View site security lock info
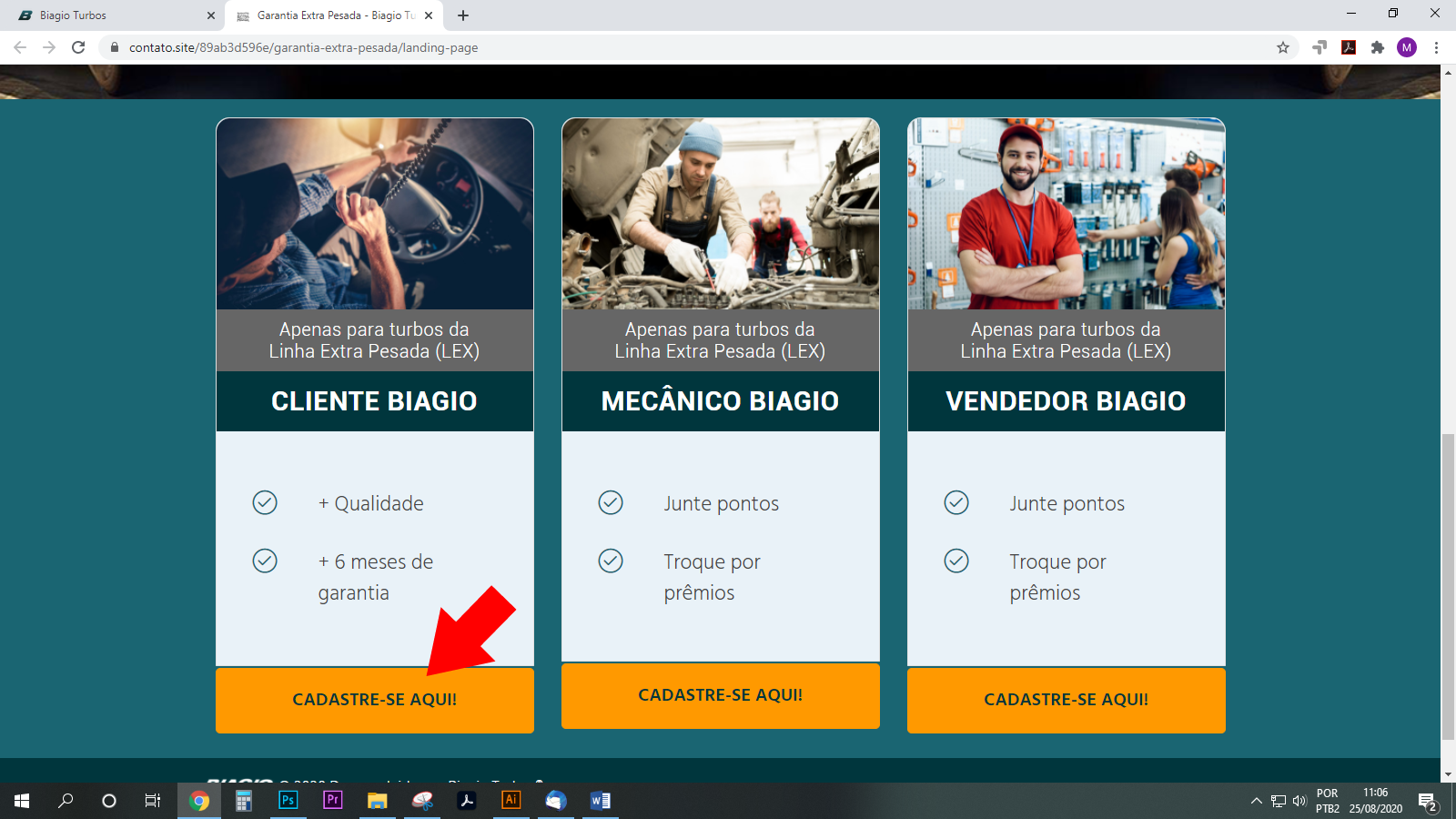1456x819 pixels. (115, 47)
